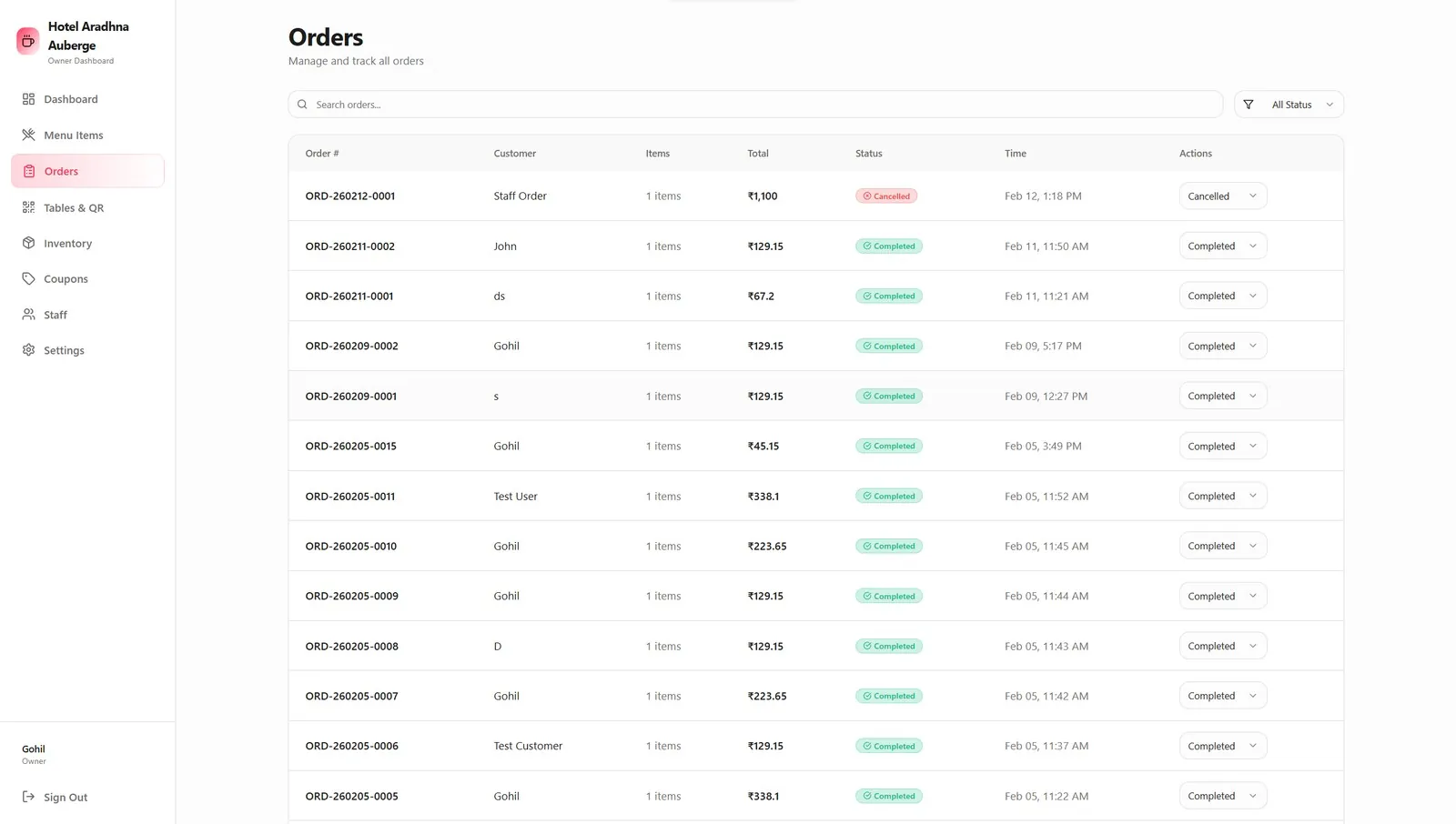Open the All Status filter dropdown
Viewport: 1456px width, 824px height.
click(x=1289, y=105)
